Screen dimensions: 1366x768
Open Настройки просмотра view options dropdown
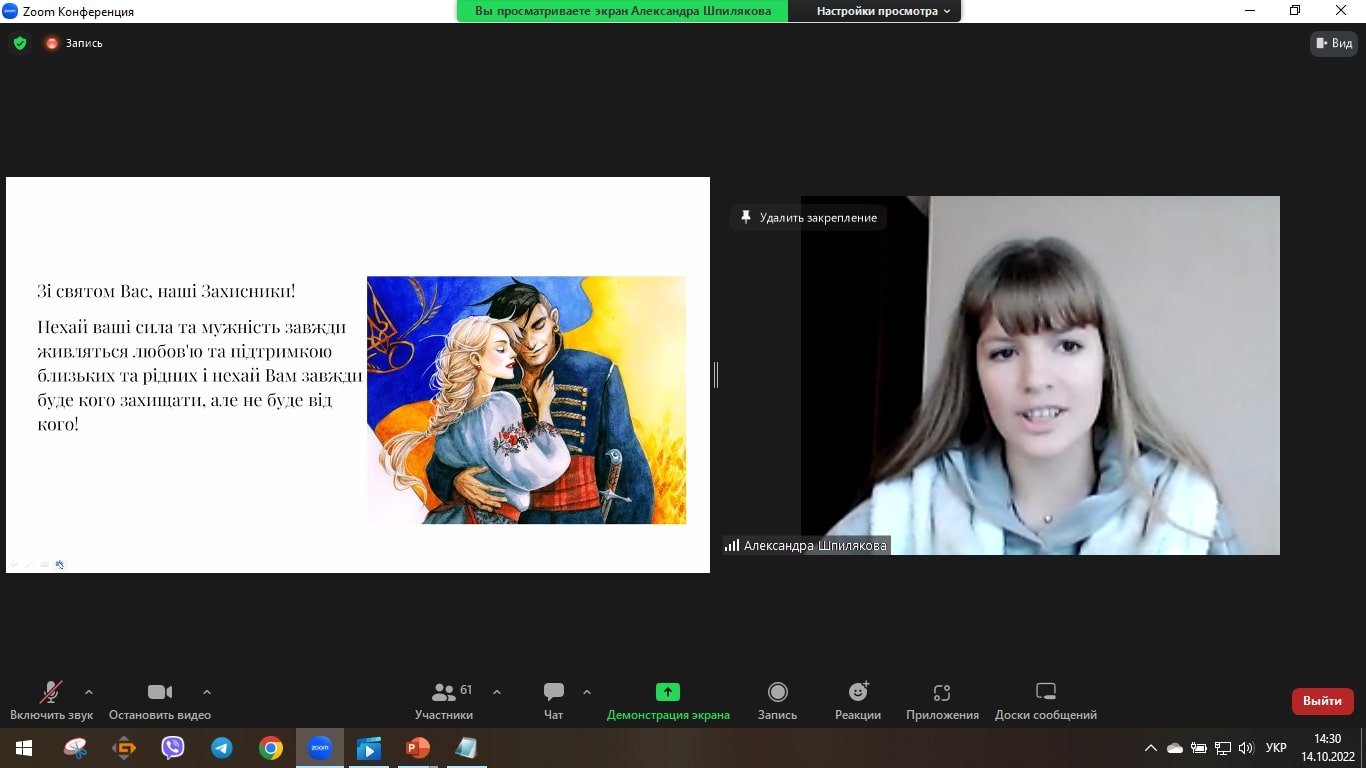point(882,11)
